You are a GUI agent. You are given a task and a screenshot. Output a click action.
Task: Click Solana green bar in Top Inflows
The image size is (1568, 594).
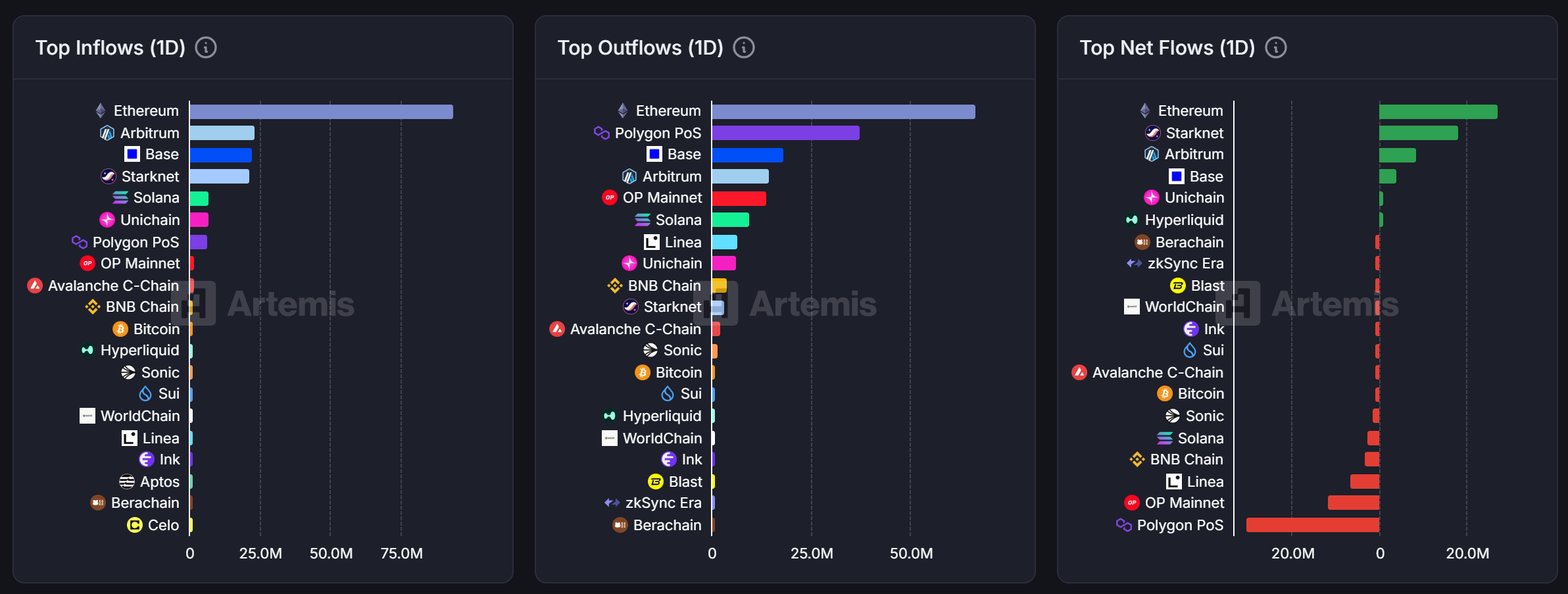point(199,199)
